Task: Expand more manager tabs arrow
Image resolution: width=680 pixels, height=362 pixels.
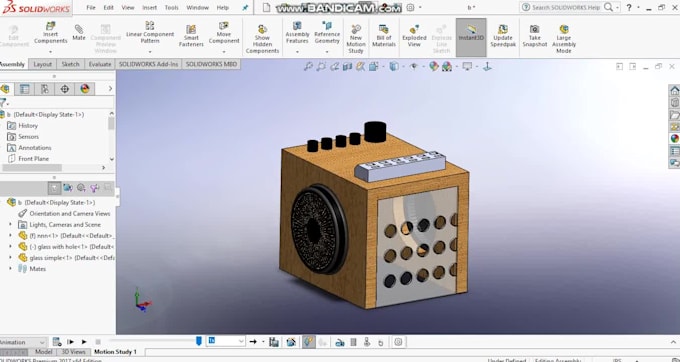Action: tap(110, 88)
